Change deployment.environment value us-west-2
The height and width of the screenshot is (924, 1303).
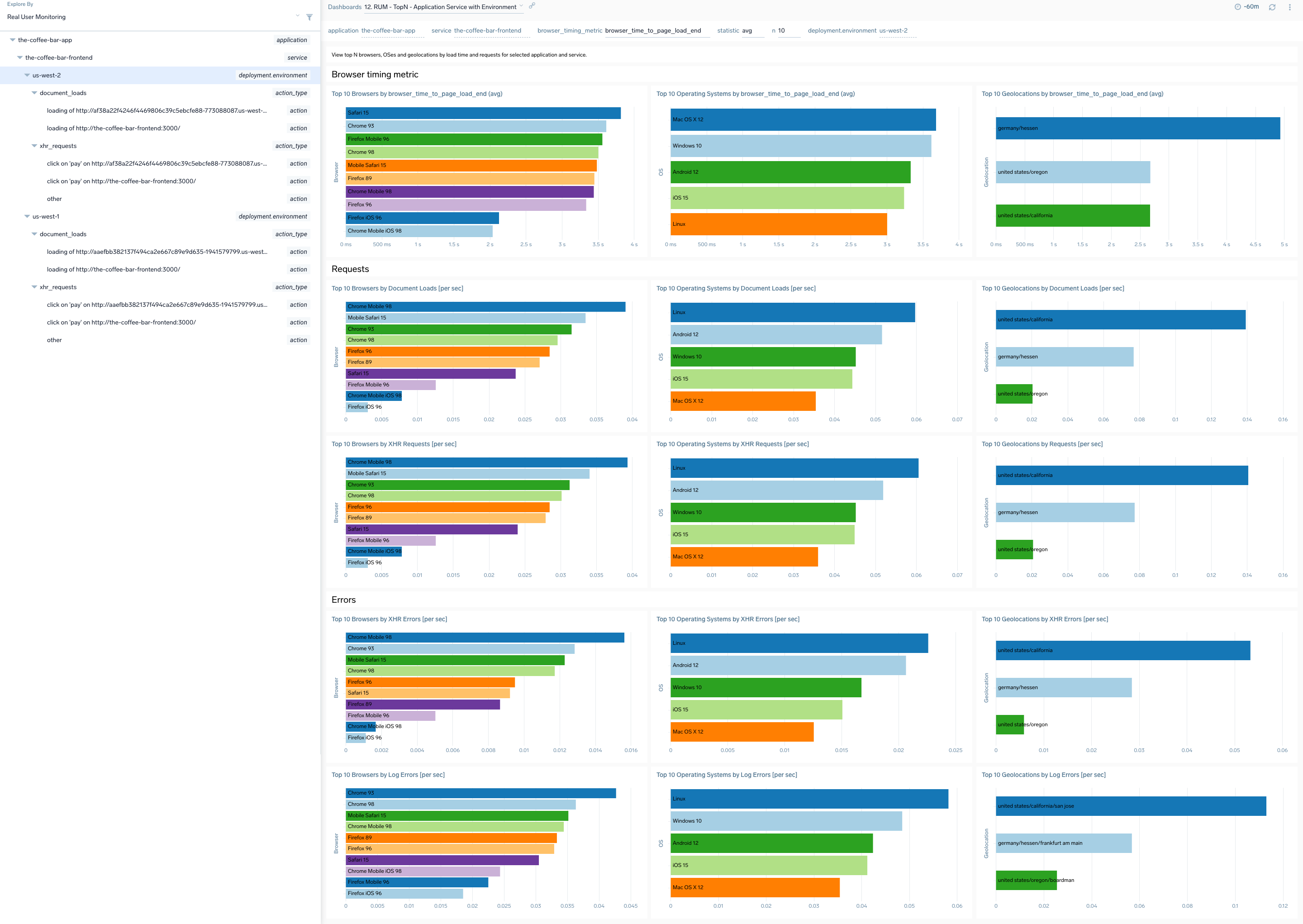click(x=893, y=31)
